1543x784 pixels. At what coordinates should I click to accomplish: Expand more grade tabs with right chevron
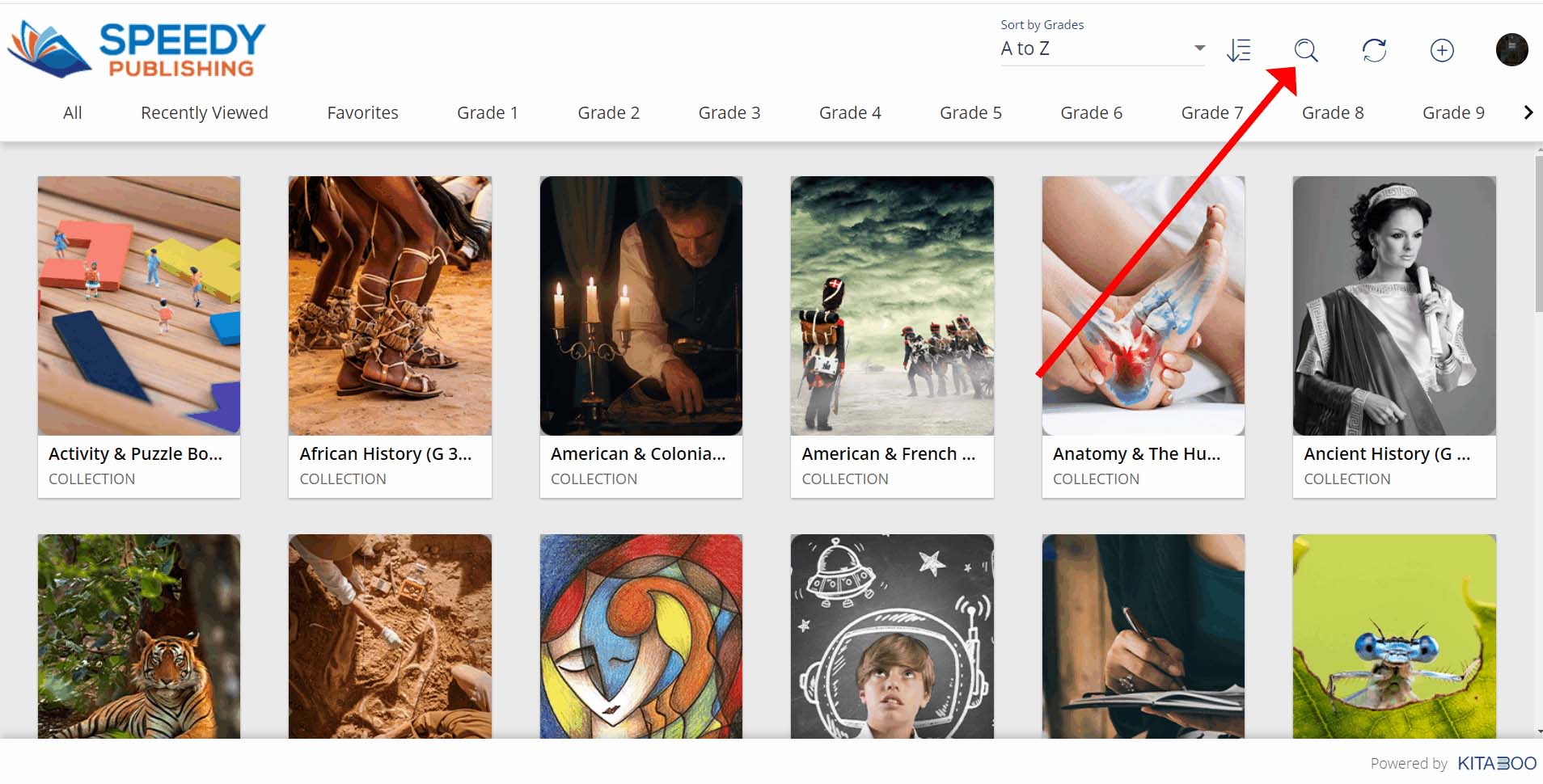pyautogui.click(x=1528, y=112)
